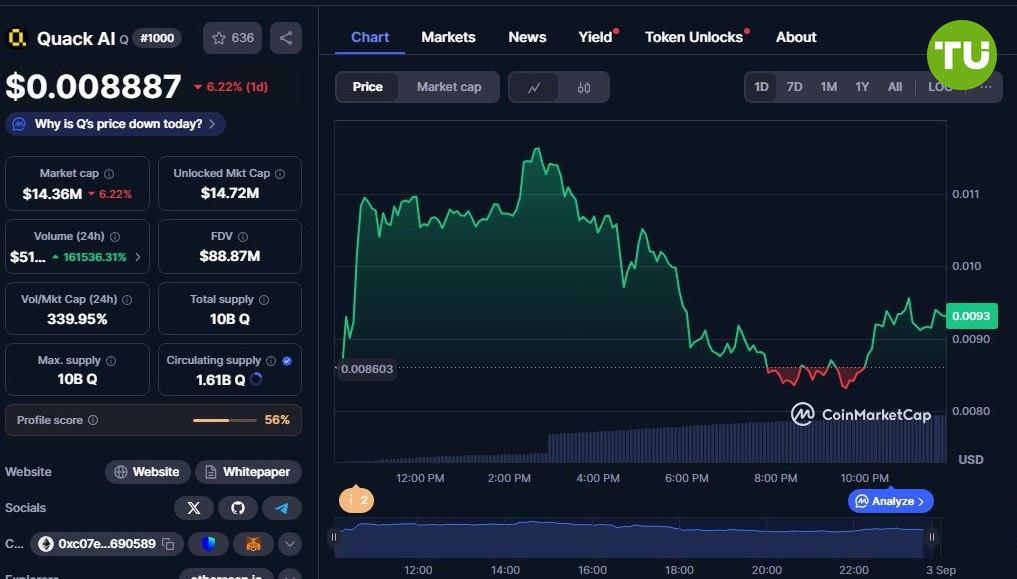Image resolution: width=1017 pixels, height=579 pixels.
Task: Click info icon beside Circulating supply
Action: (x=271, y=360)
